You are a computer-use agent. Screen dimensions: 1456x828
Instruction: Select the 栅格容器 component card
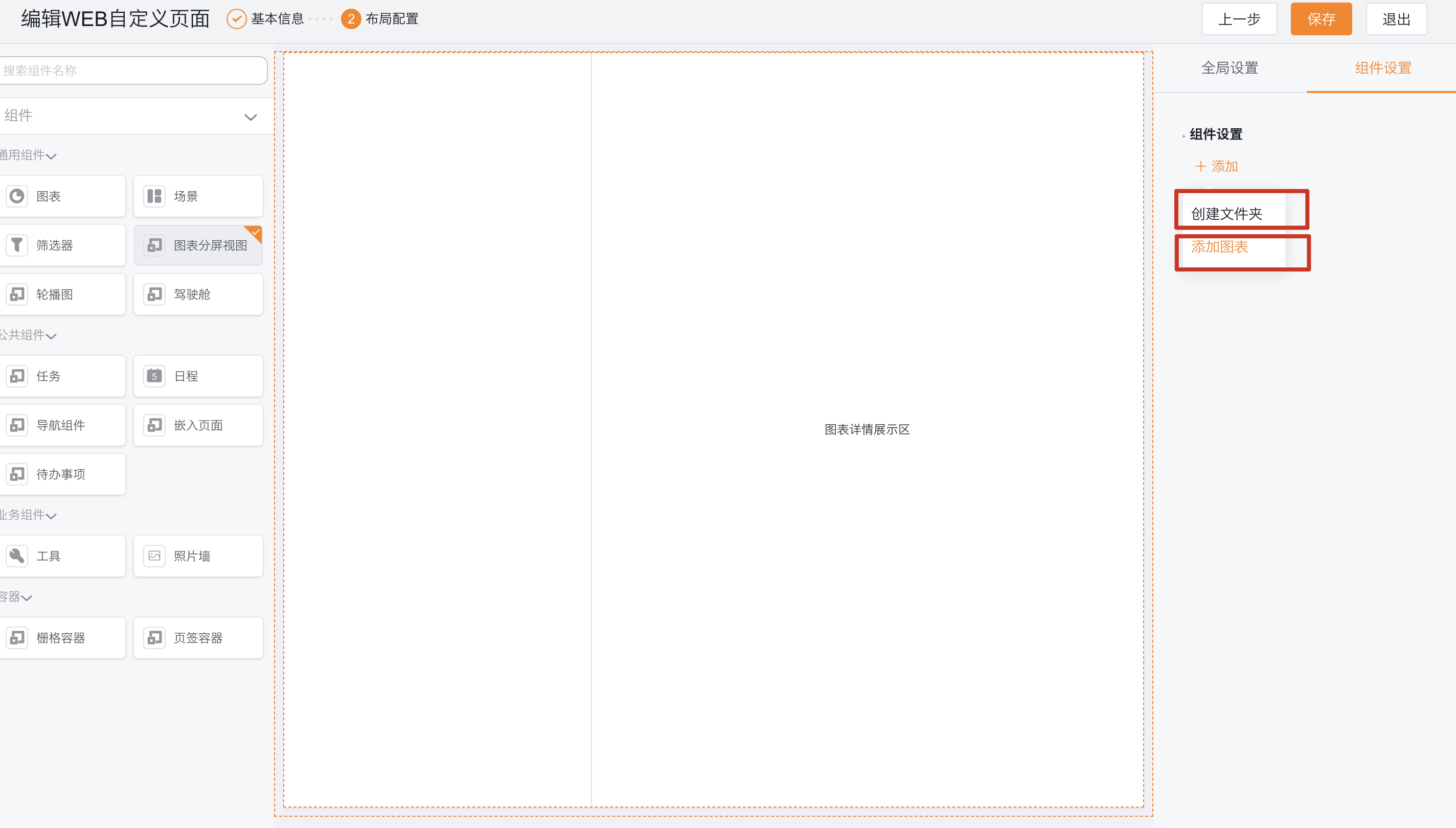coord(62,637)
